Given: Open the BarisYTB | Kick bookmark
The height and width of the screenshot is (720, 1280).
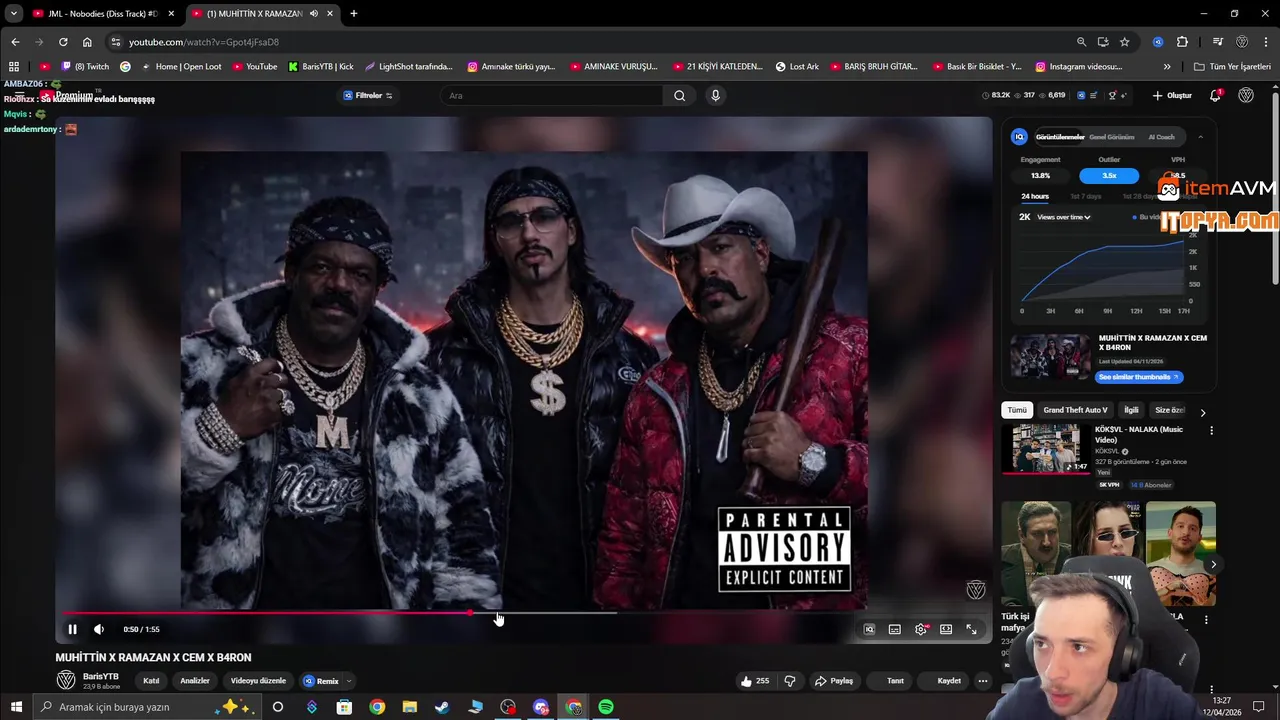Looking at the screenshot, I should pos(320,67).
